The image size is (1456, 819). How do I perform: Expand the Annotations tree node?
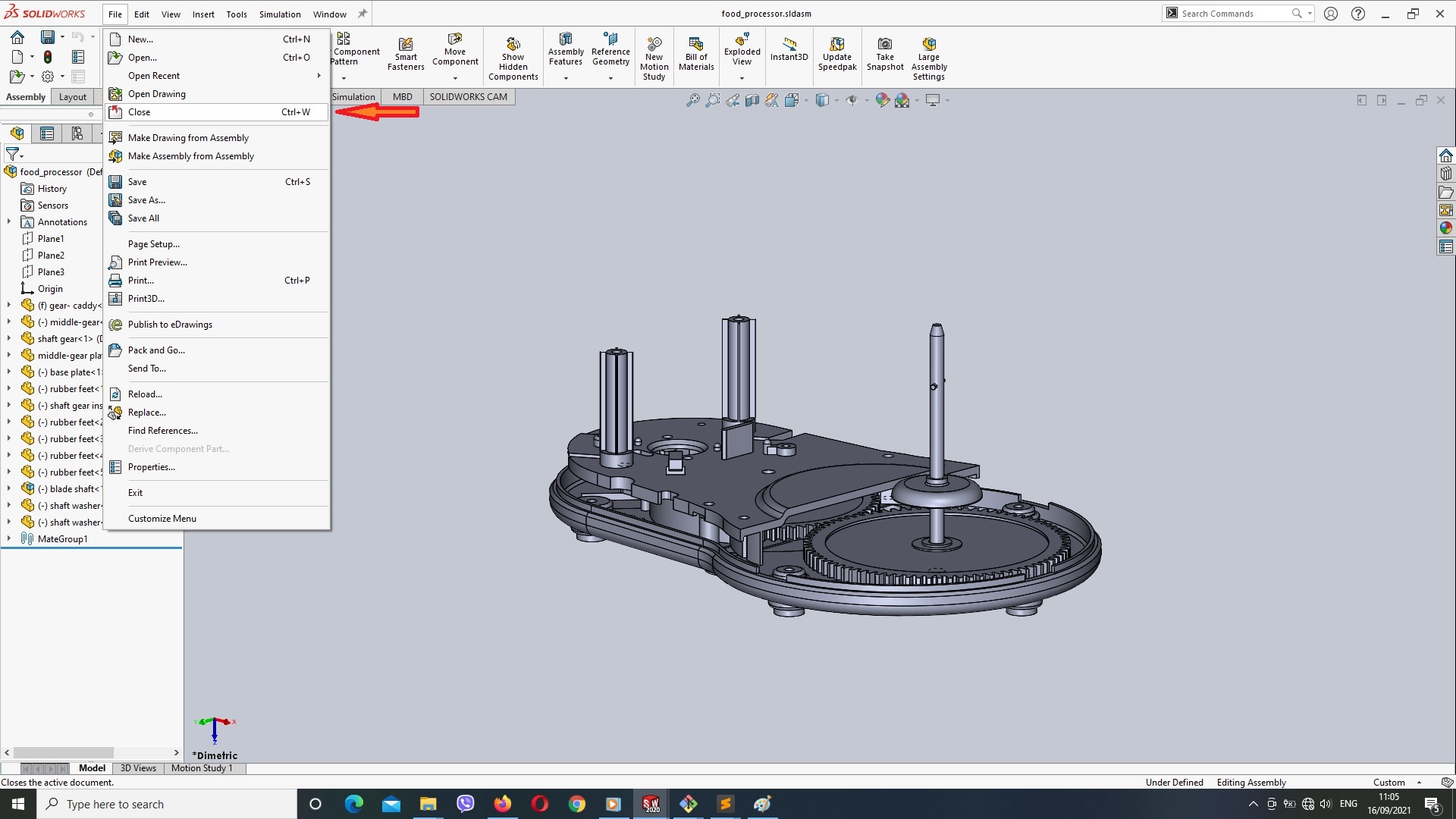point(9,222)
